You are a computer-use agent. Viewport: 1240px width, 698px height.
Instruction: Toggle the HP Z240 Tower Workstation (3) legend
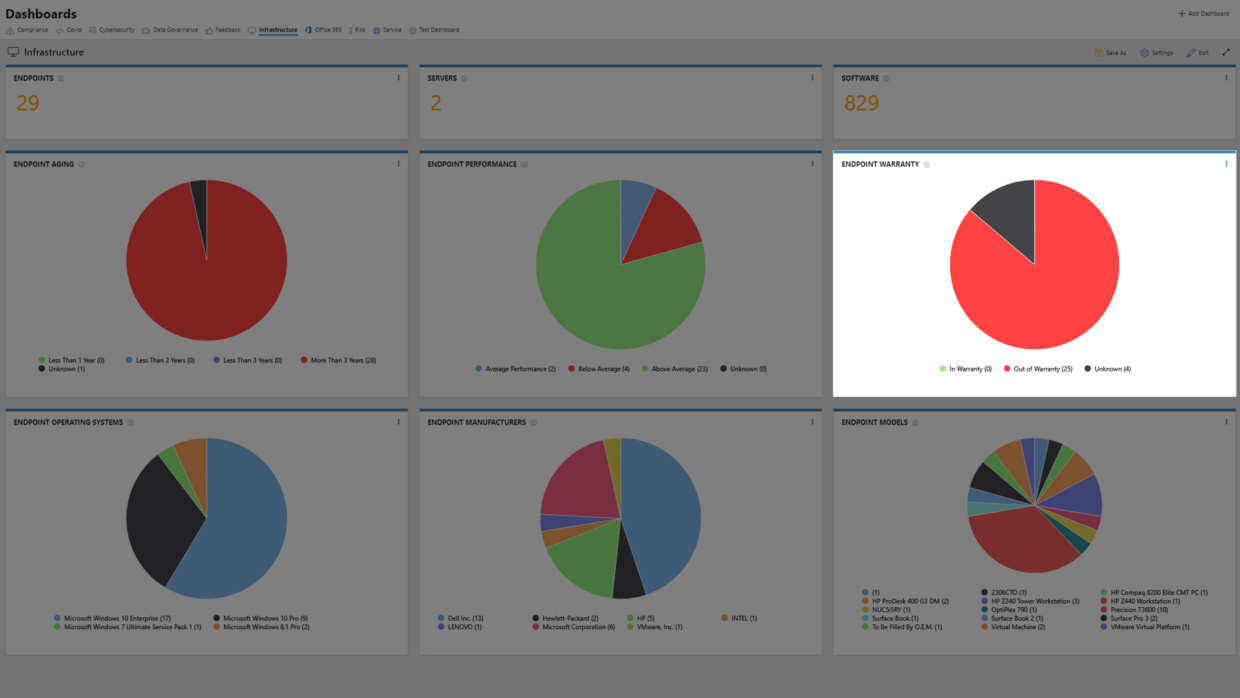[1029, 601]
